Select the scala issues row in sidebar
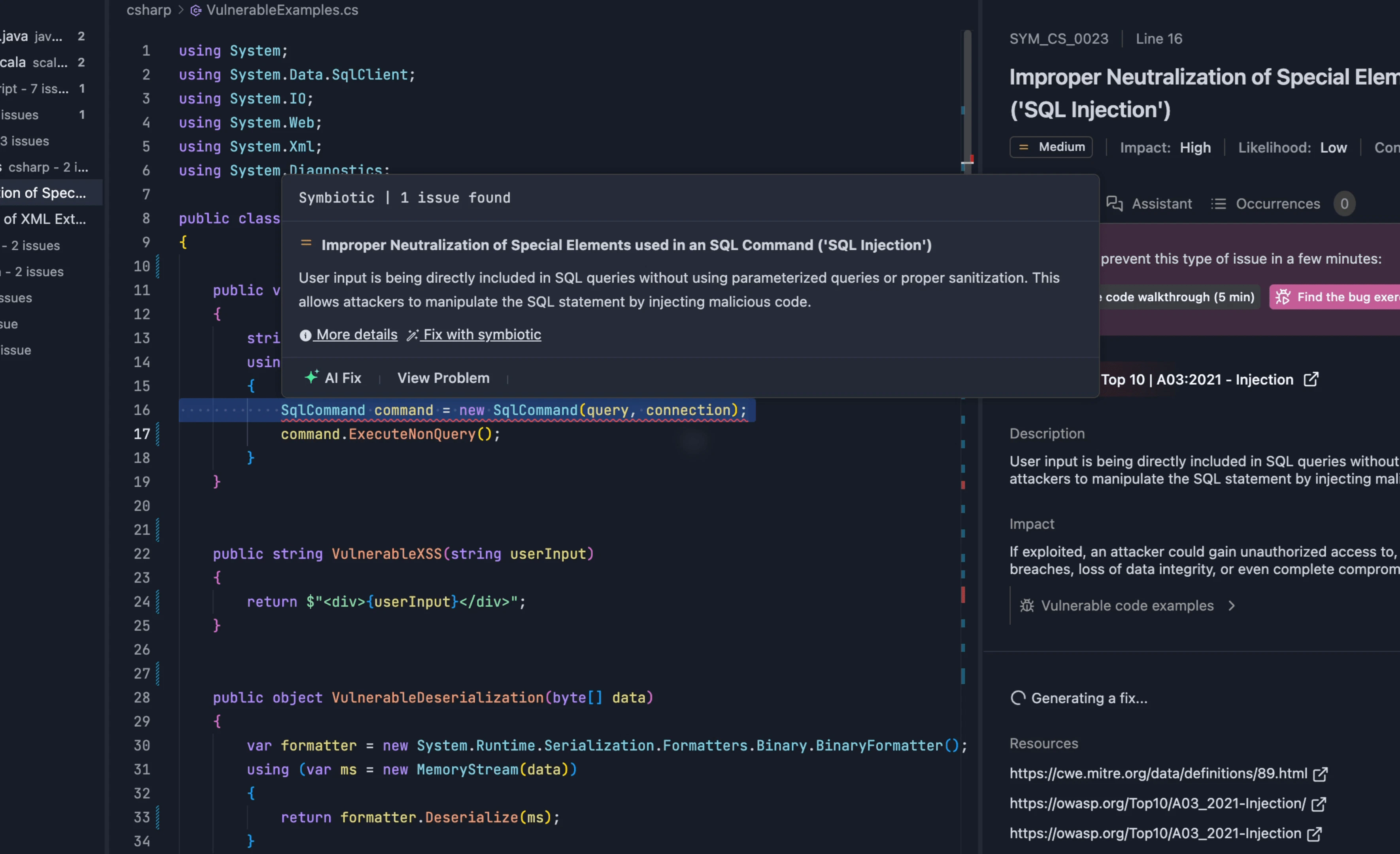The height and width of the screenshot is (854, 1400). (51, 62)
